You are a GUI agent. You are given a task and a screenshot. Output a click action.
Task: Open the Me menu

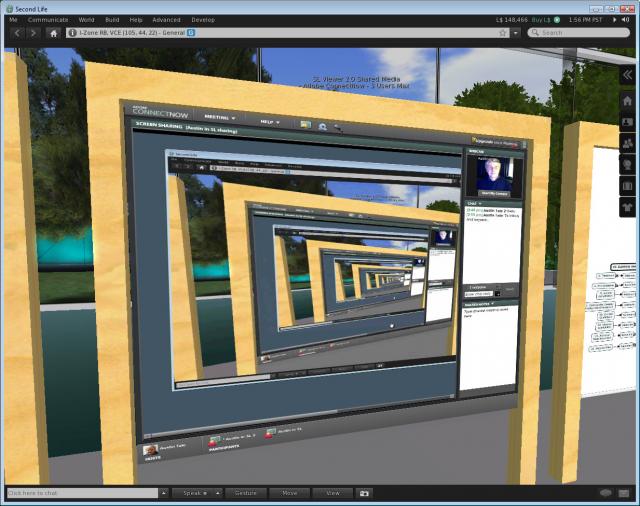click(13, 20)
